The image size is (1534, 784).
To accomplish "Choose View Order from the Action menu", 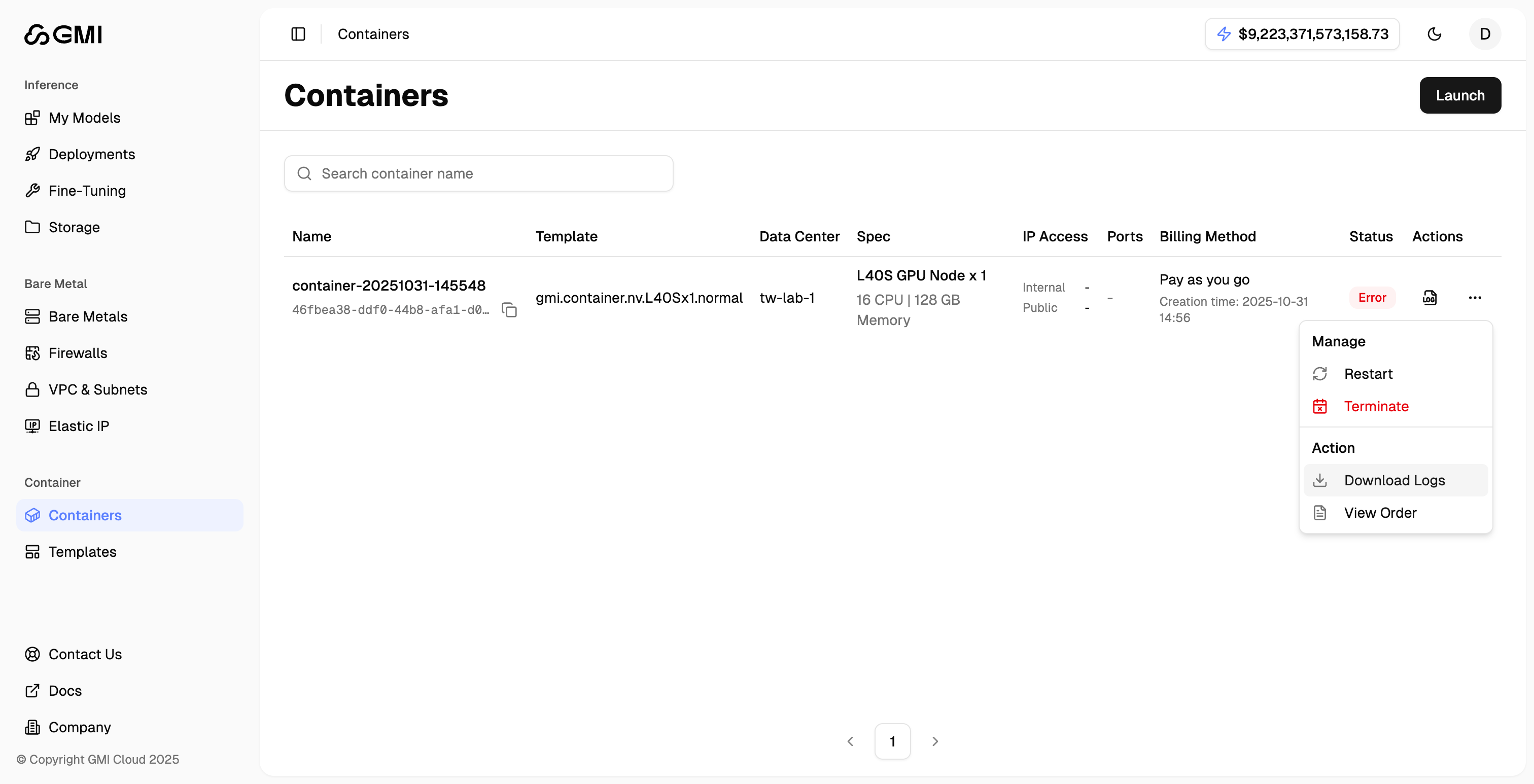I will pyautogui.click(x=1380, y=513).
